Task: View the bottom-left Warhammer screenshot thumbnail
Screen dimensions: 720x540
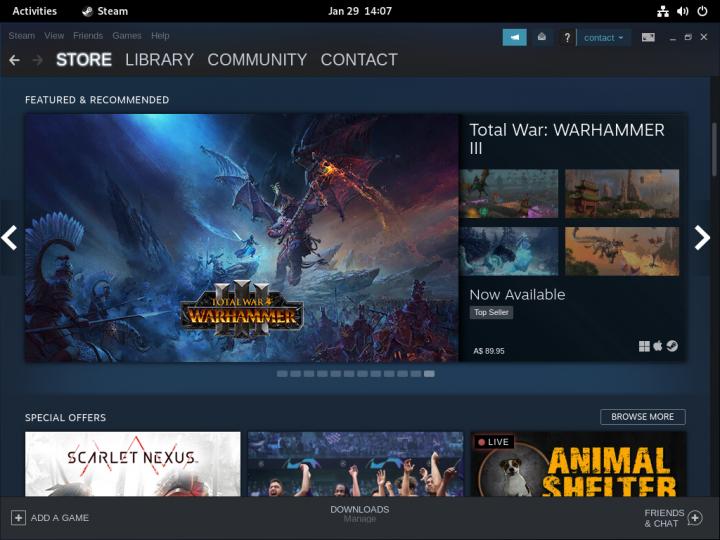Action: [x=509, y=251]
